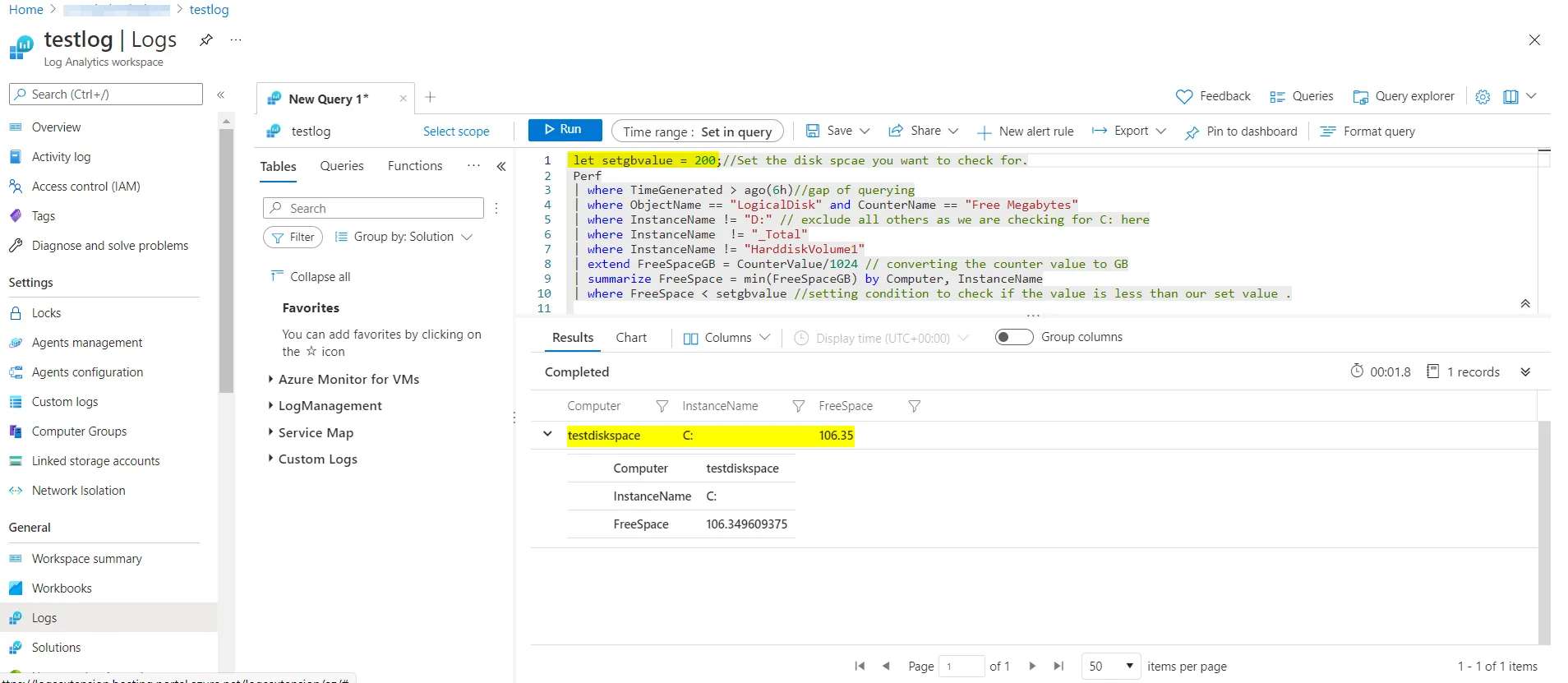Close the Logs blade with the X
Screen dimensions: 1568x683
1534,39
